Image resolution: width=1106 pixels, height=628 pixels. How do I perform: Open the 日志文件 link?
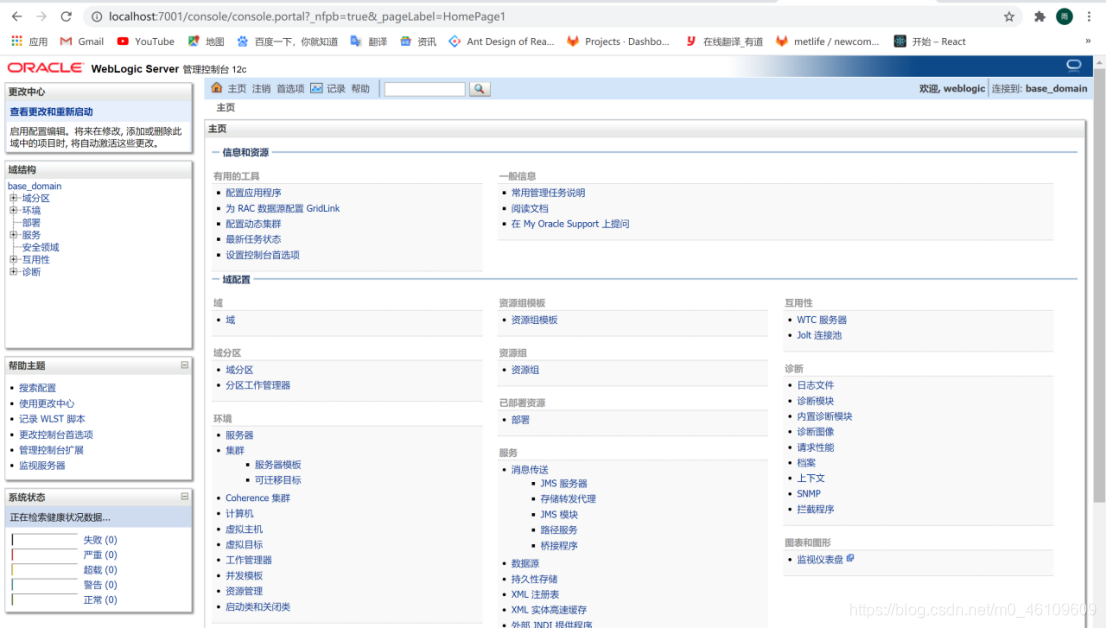[815, 385]
